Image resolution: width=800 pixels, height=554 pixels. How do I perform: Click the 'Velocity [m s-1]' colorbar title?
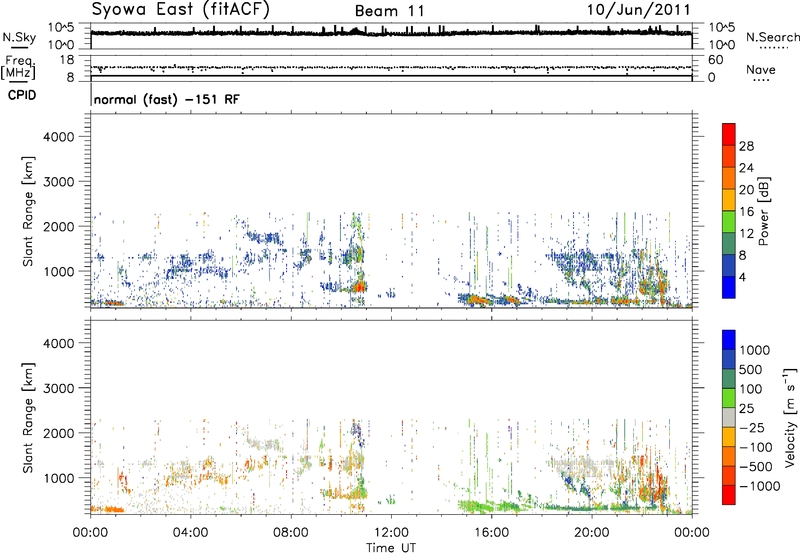(x=790, y=417)
